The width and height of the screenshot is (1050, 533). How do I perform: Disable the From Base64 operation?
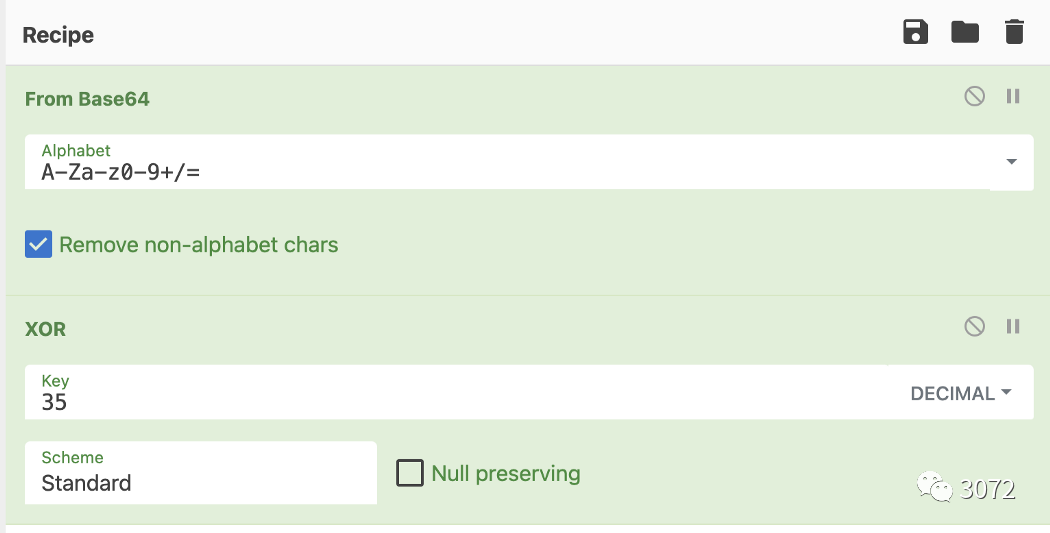[974, 96]
